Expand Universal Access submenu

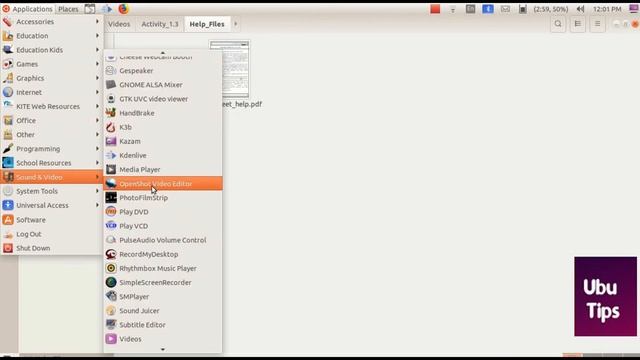(51, 205)
